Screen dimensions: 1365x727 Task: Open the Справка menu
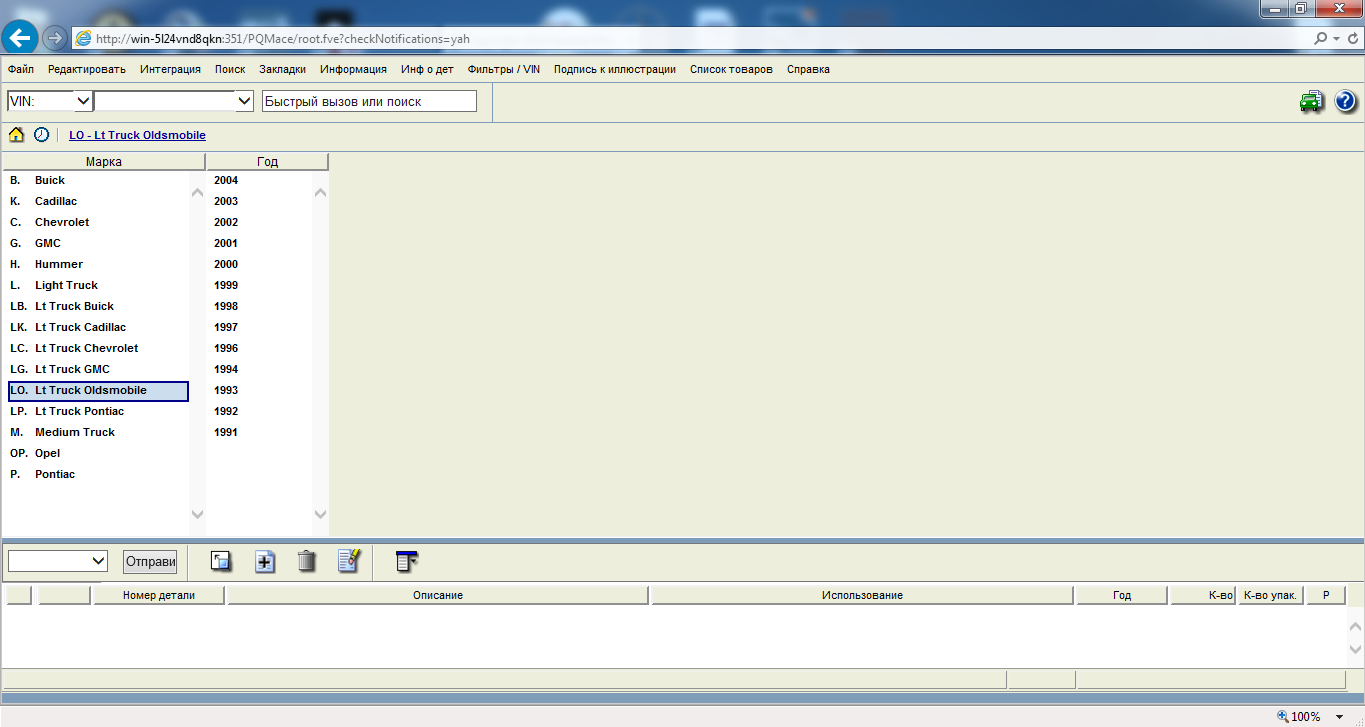coord(808,70)
